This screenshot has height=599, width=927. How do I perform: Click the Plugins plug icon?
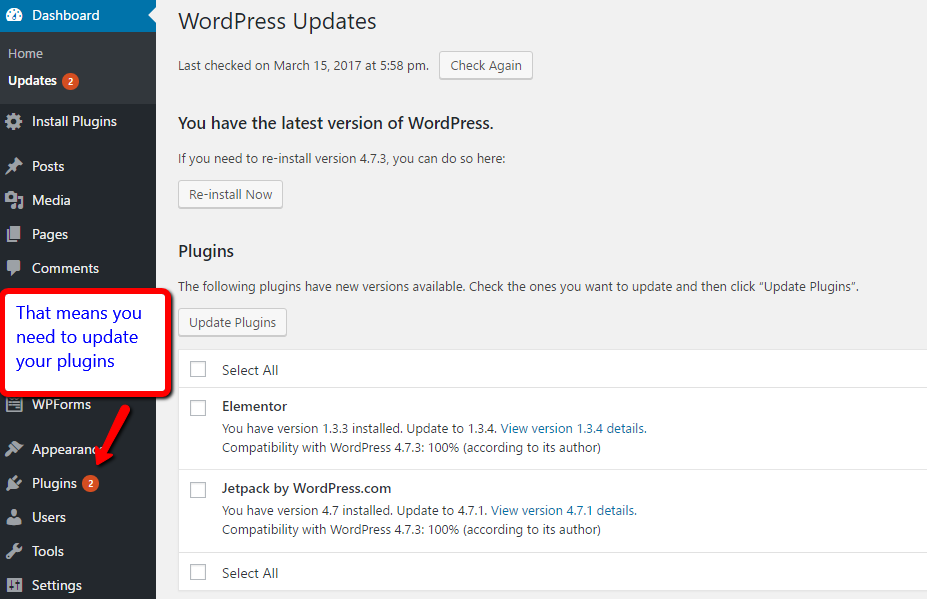[14, 484]
